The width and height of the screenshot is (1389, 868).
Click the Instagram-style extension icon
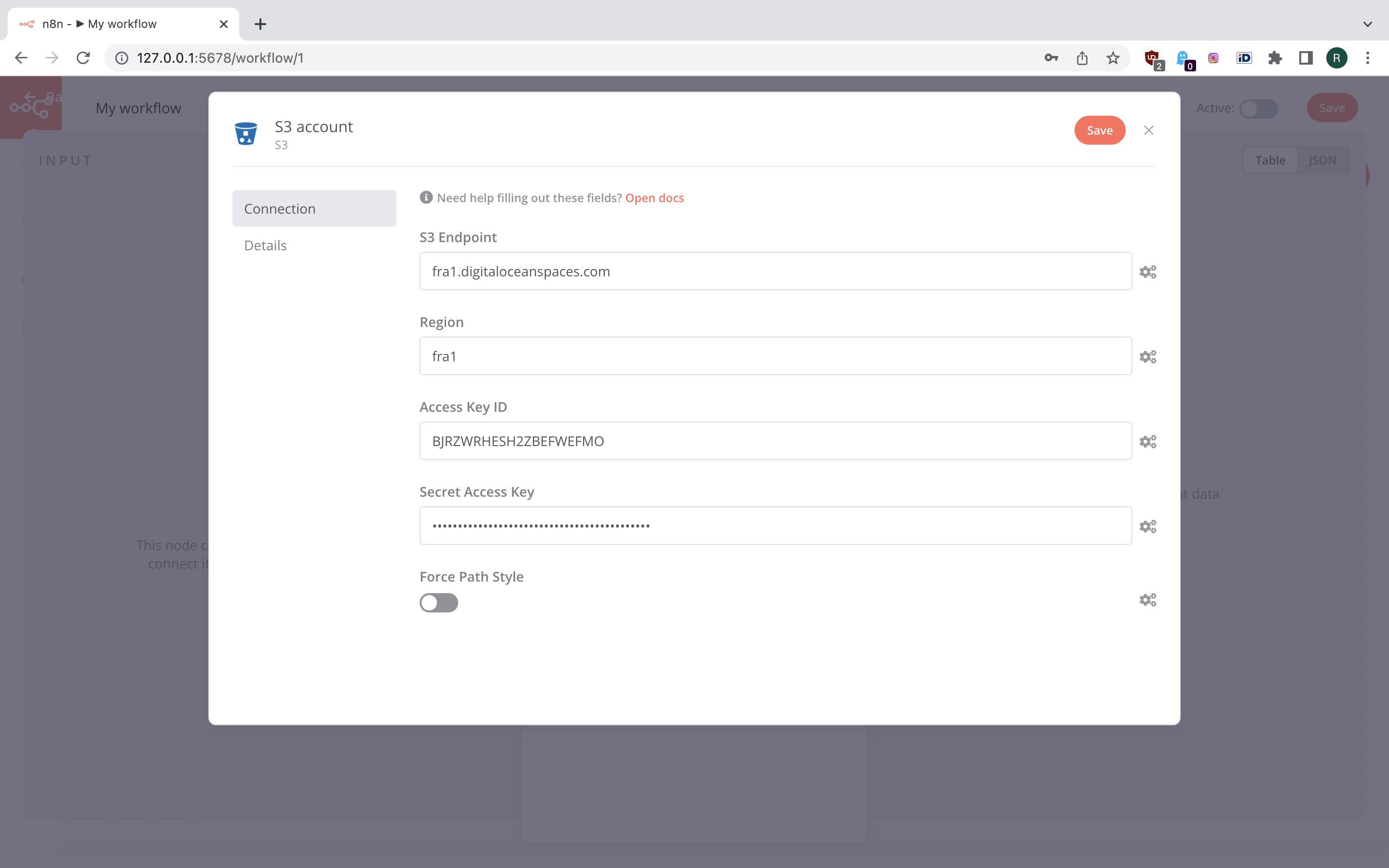[x=1213, y=58]
